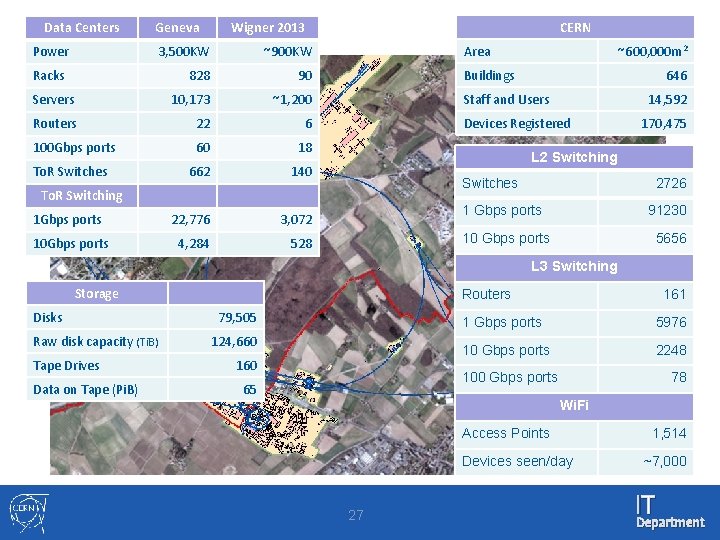Select the 528 10Gbps ports value
Viewport: 720px width, 540px height.
[x=301, y=244]
